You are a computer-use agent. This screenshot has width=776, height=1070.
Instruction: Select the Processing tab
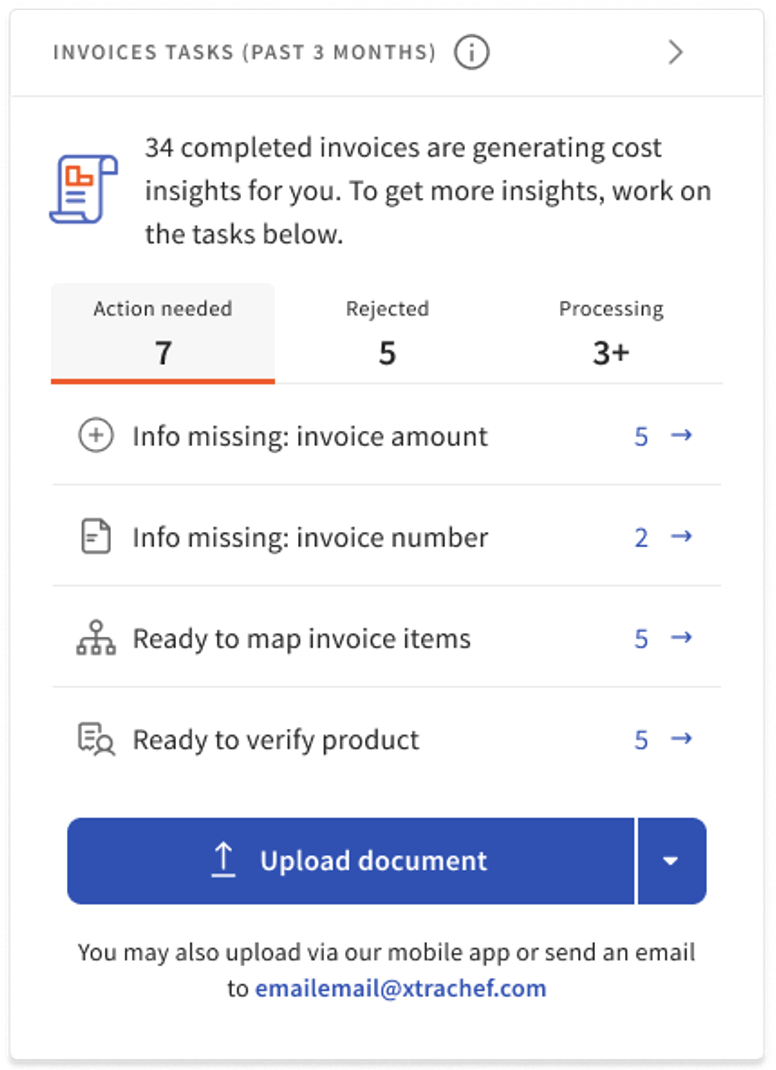click(x=610, y=332)
